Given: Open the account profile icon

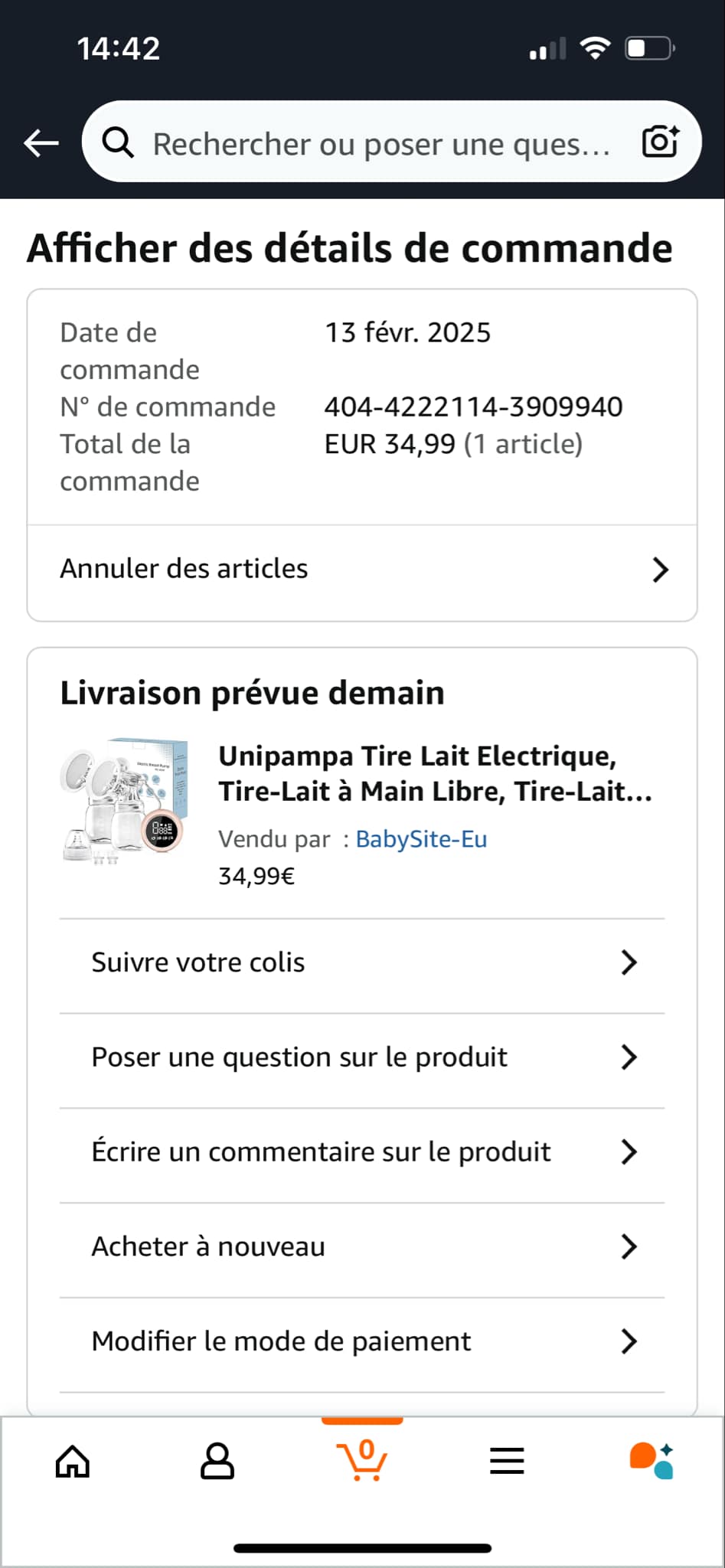Looking at the screenshot, I should (x=217, y=1461).
